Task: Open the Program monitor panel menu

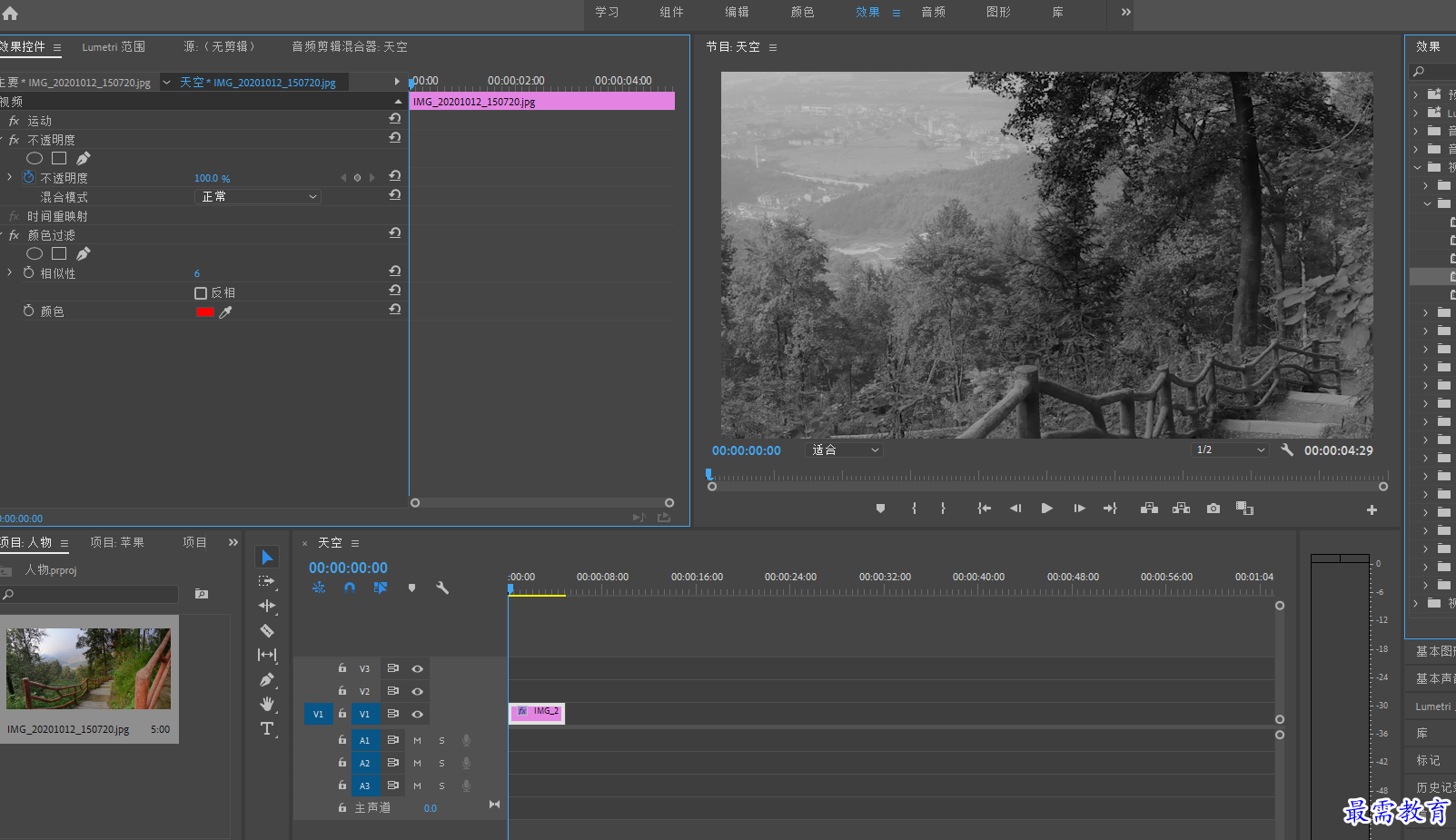Action: (x=773, y=47)
